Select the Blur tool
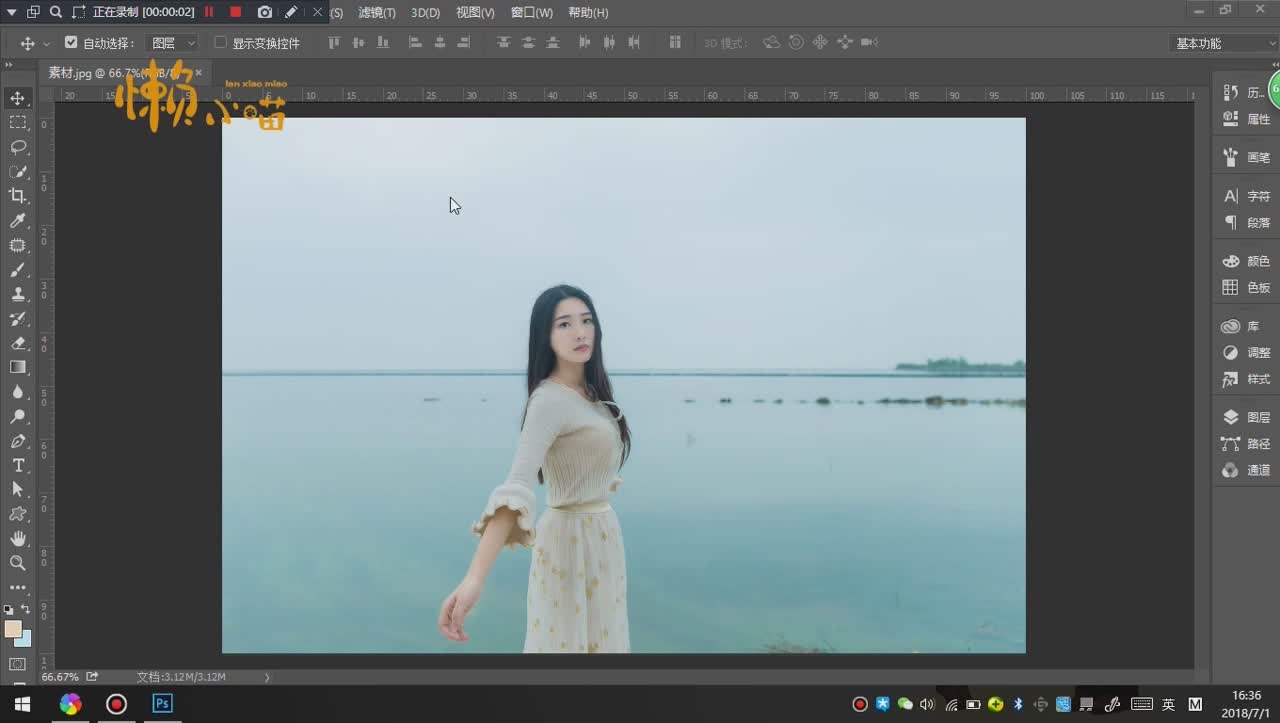 point(18,392)
